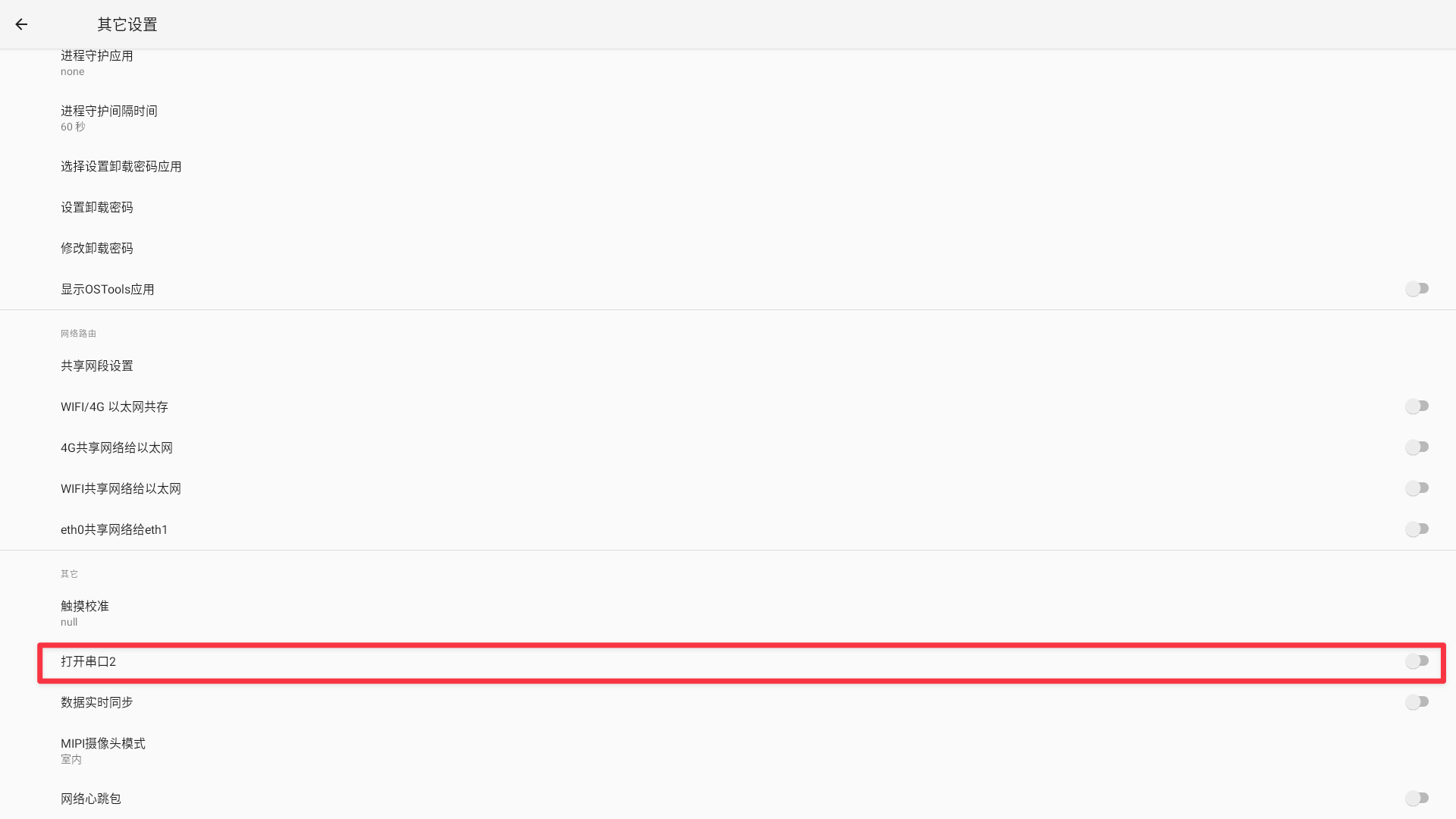Enable WIFI/4G 以太网共存 switch
Screen dimensions: 1456x819
[x=1417, y=406]
